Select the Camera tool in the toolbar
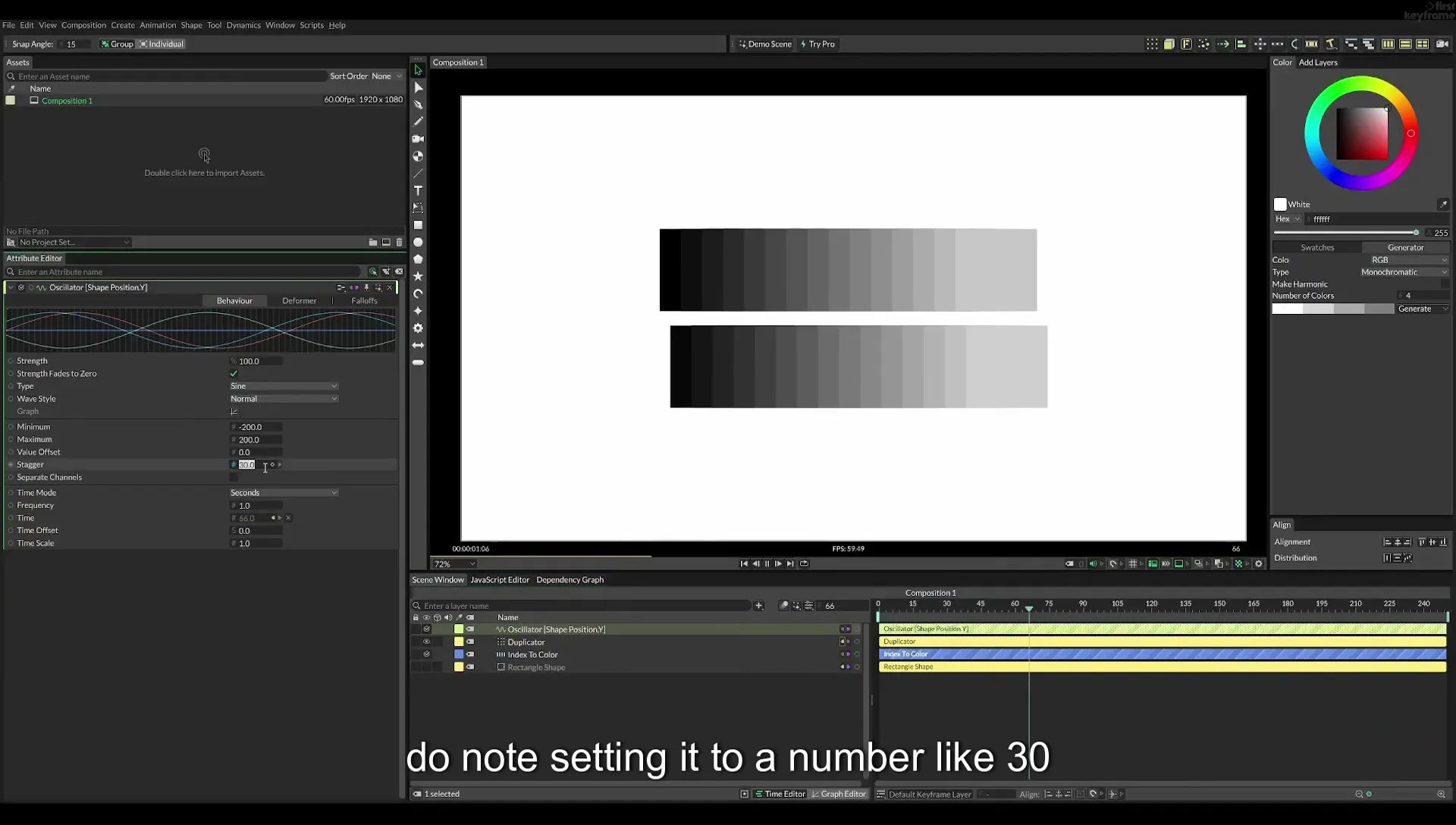Image resolution: width=1456 pixels, height=825 pixels. coord(418,139)
